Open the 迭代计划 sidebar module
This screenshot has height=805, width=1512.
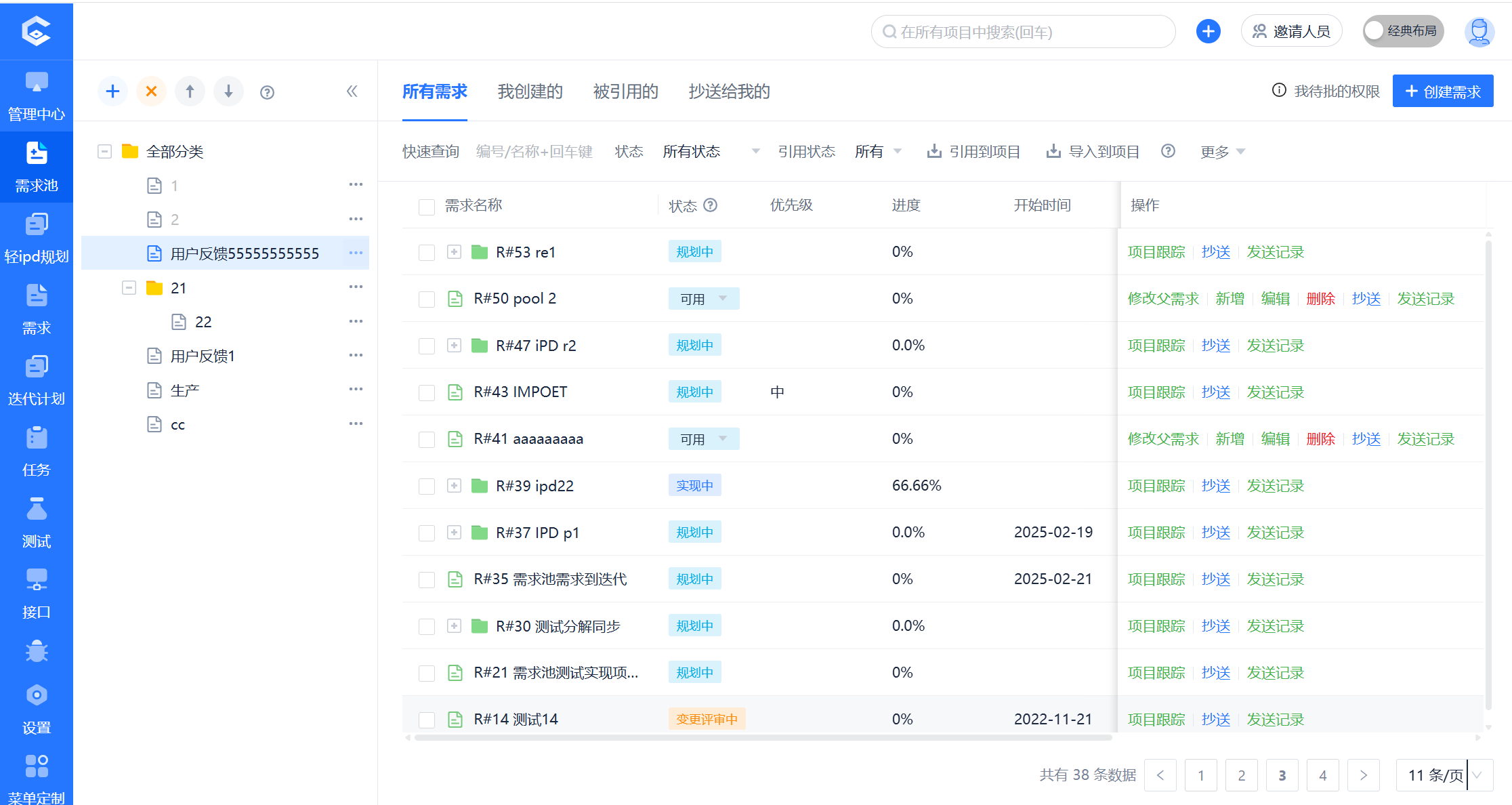(x=36, y=379)
